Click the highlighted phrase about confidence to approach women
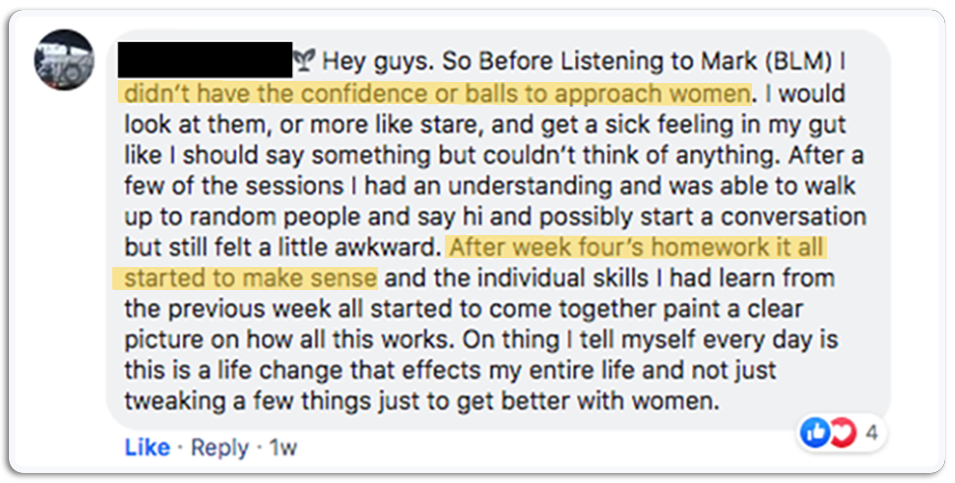Screen dimensions: 955x483 coord(435,94)
